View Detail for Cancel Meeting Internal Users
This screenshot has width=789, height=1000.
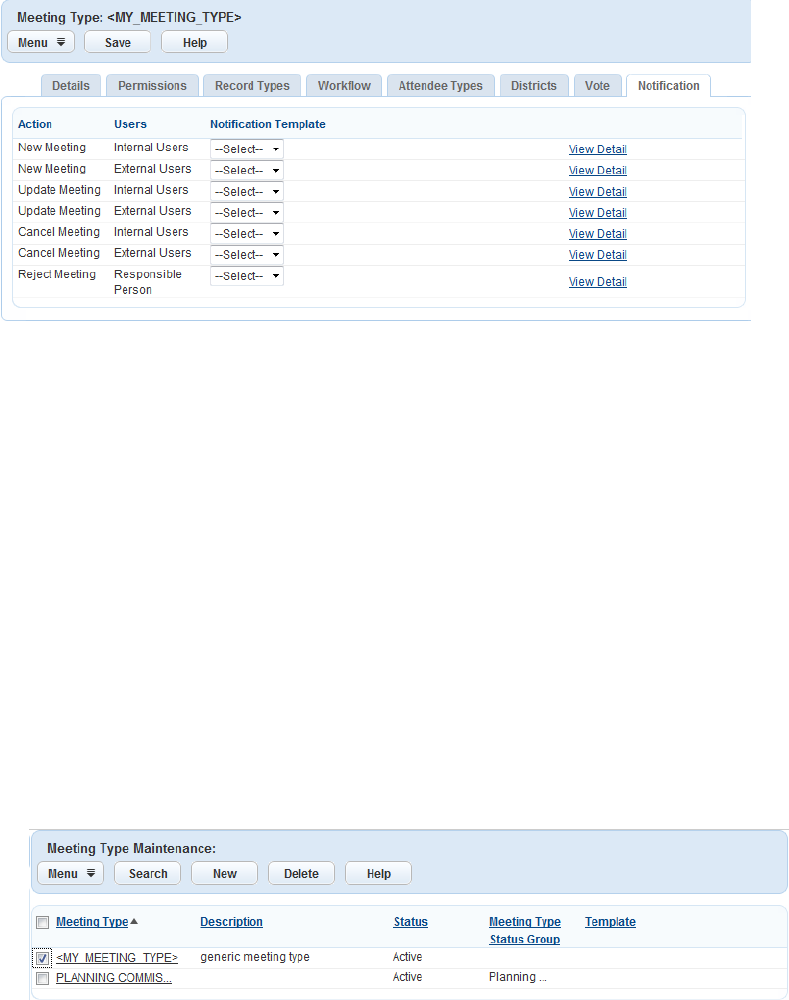598,233
